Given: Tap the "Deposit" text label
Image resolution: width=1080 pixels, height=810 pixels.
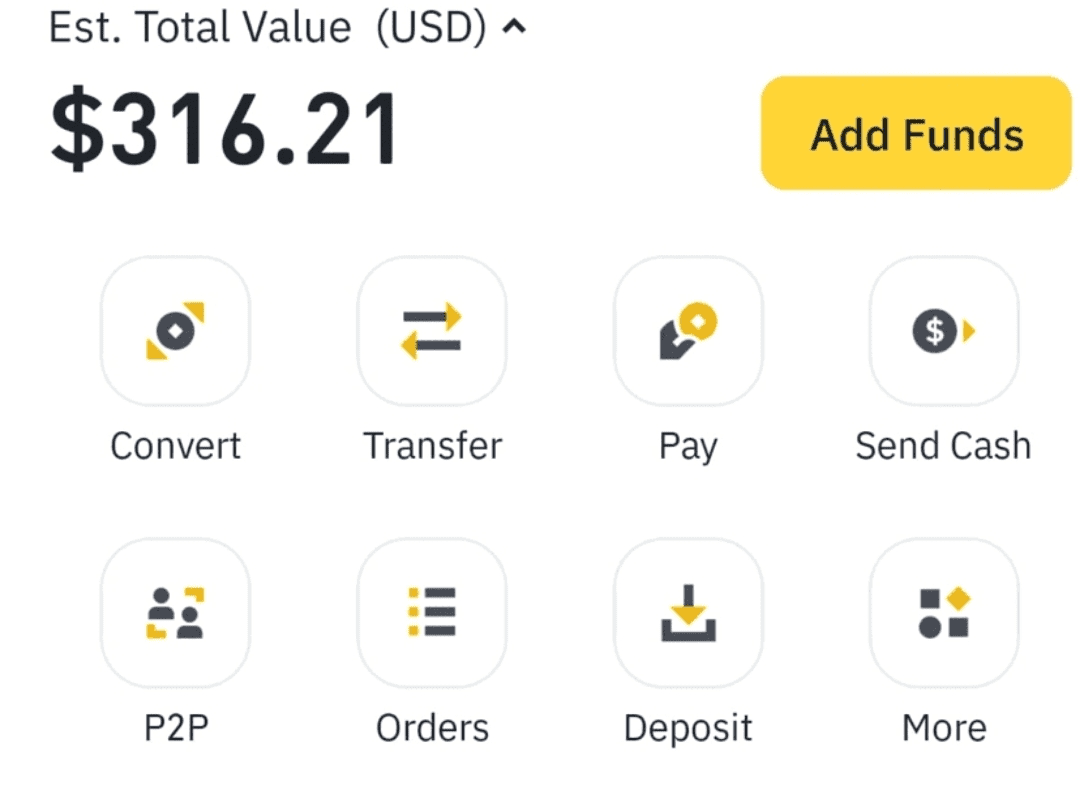Looking at the screenshot, I should (x=688, y=728).
